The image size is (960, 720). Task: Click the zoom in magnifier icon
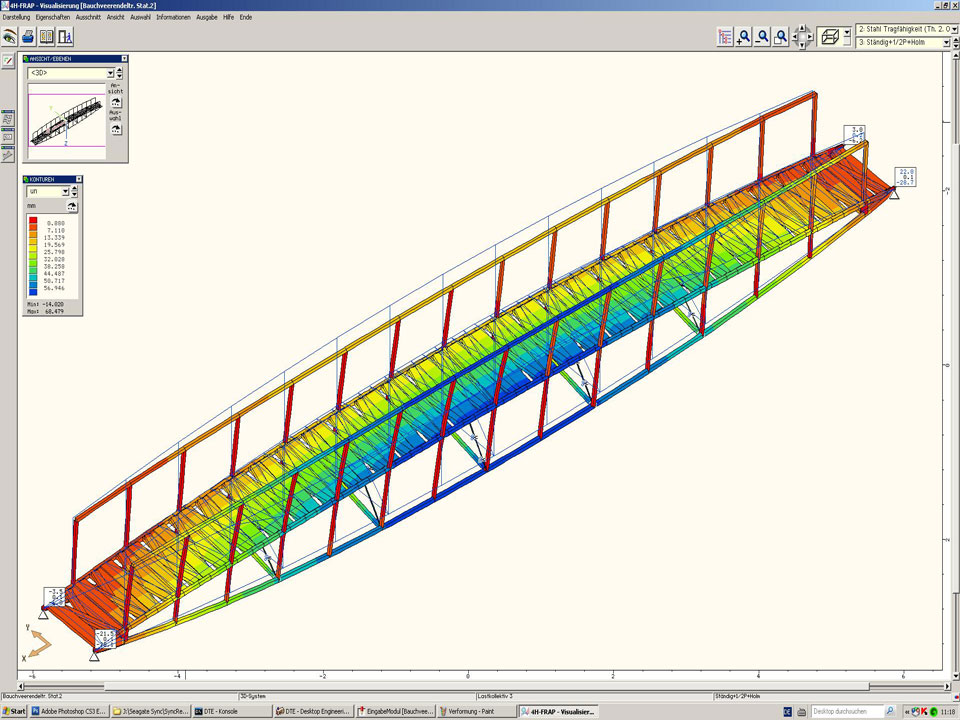point(743,37)
